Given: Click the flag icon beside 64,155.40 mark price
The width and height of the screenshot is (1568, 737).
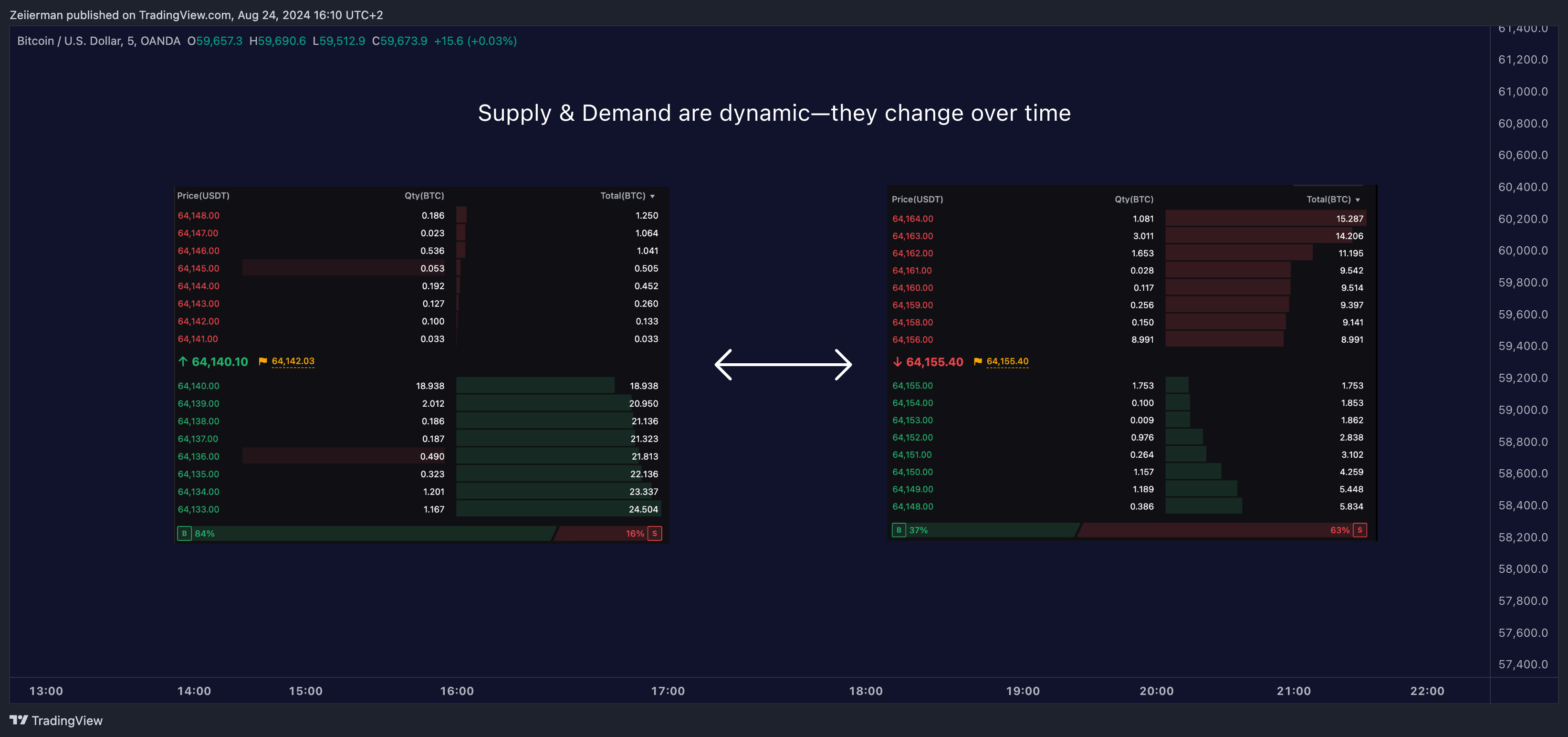Looking at the screenshot, I should [978, 361].
